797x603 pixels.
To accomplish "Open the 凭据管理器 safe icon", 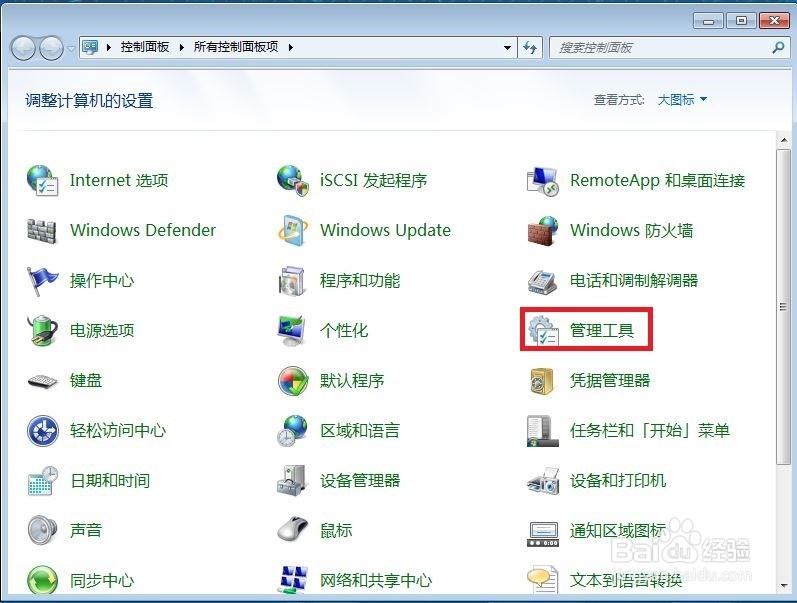I will pos(543,381).
